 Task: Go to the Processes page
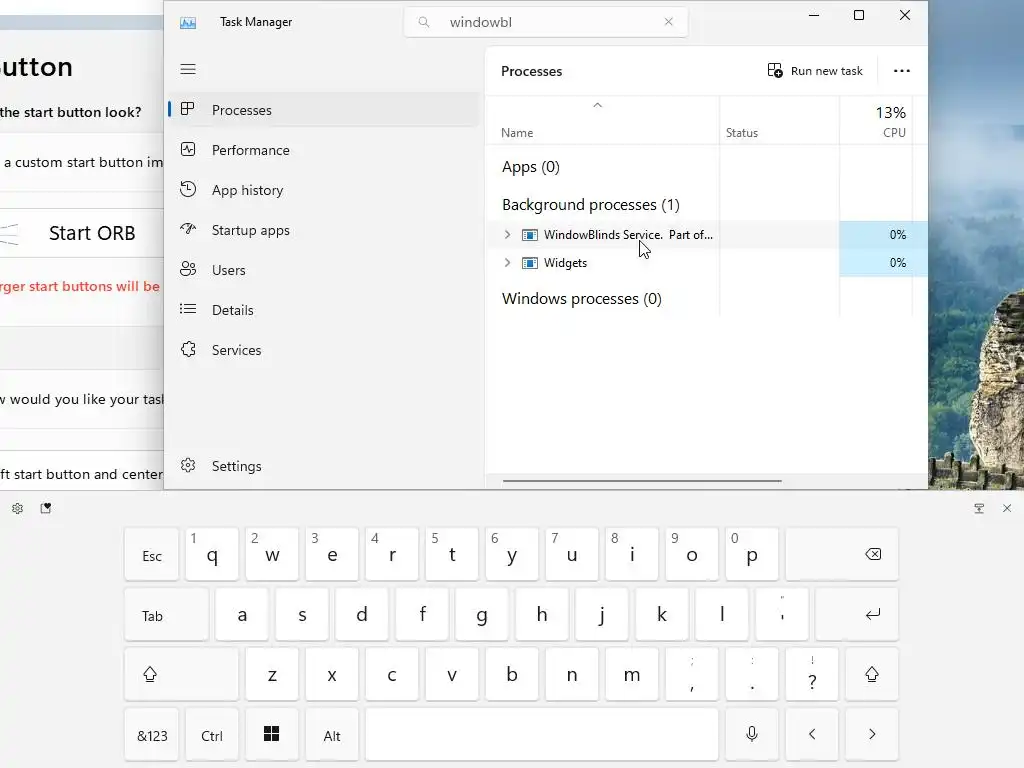[x=324, y=110]
